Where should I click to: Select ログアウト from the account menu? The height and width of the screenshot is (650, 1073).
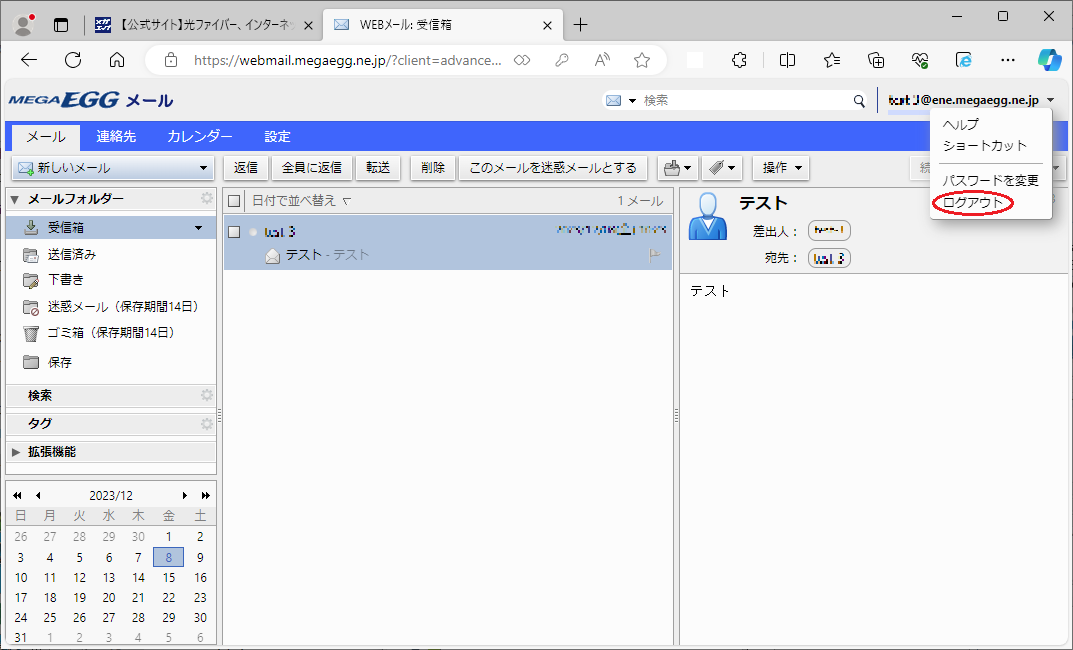pyautogui.click(x=971, y=203)
